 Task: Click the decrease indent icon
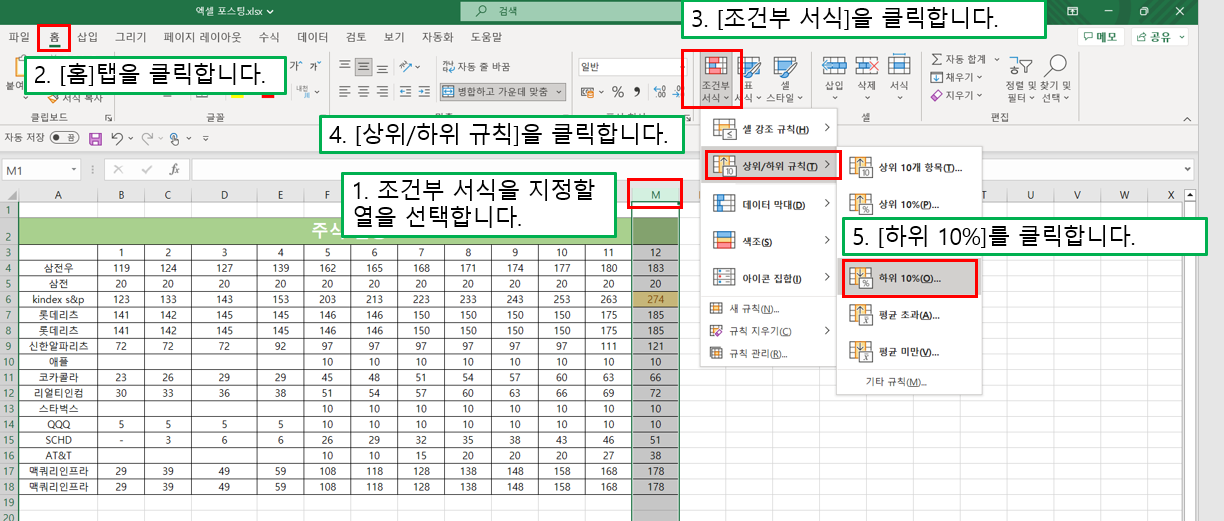coord(406,92)
